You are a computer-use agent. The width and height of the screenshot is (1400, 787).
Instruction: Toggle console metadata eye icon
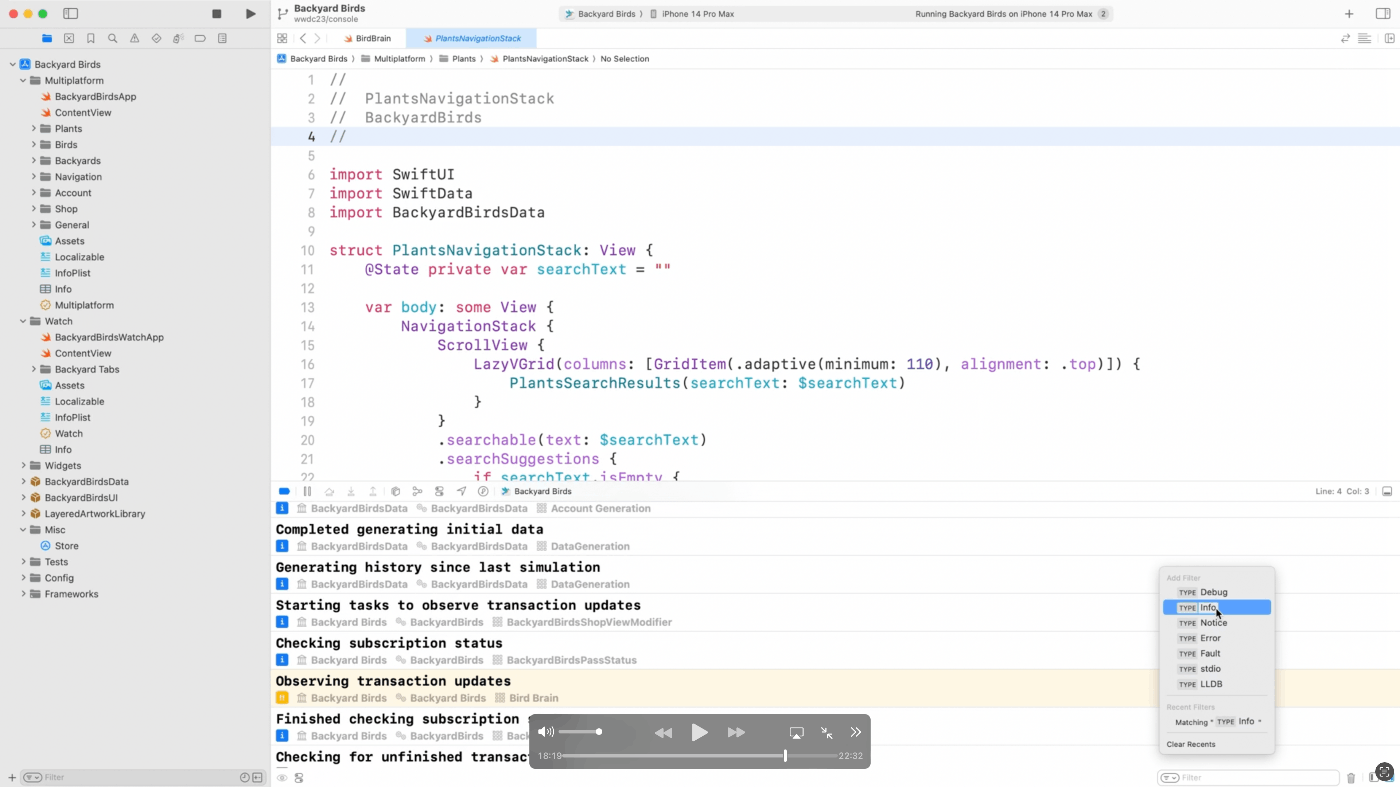tap(282, 778)
